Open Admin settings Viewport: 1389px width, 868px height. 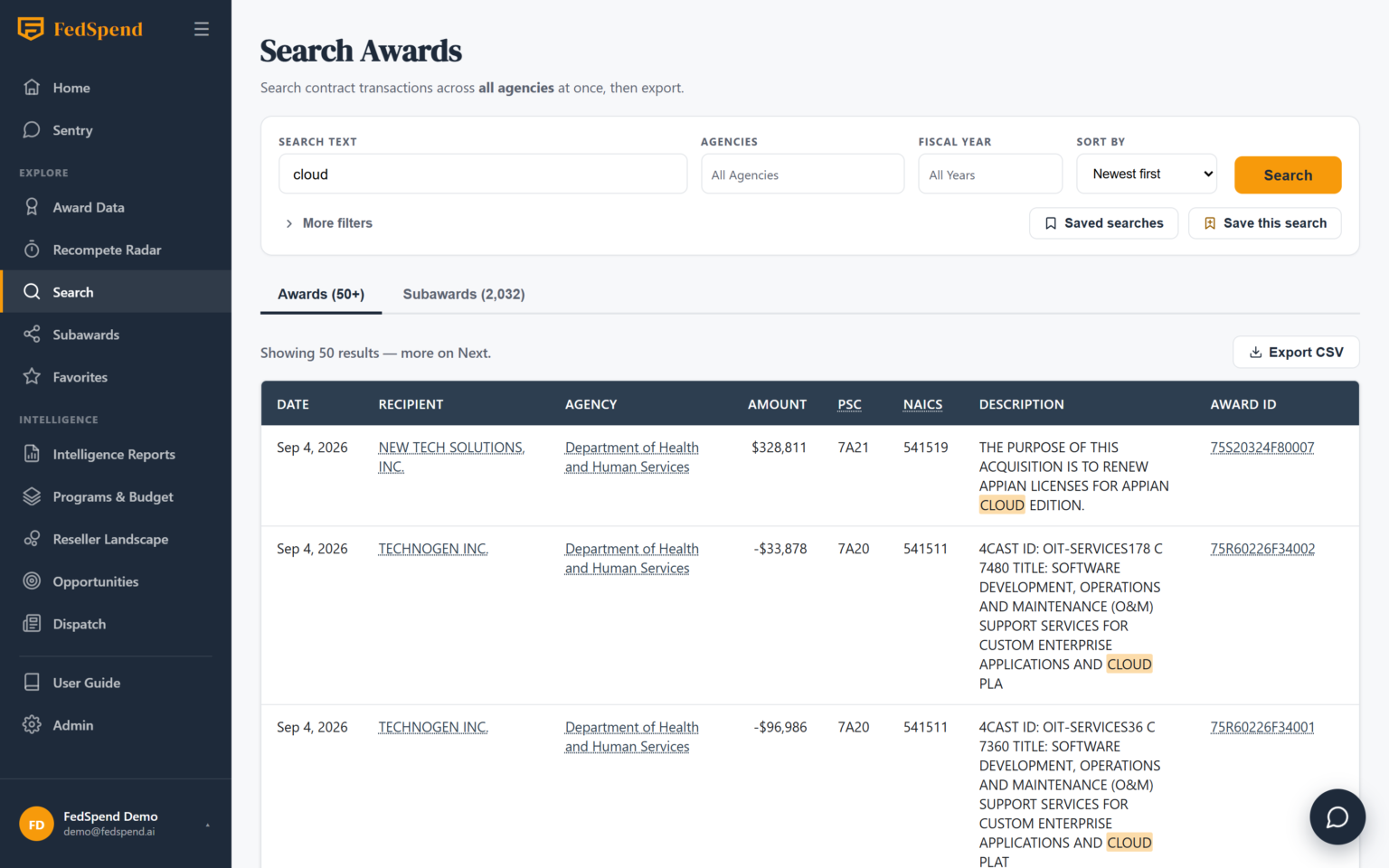point(116,725)
